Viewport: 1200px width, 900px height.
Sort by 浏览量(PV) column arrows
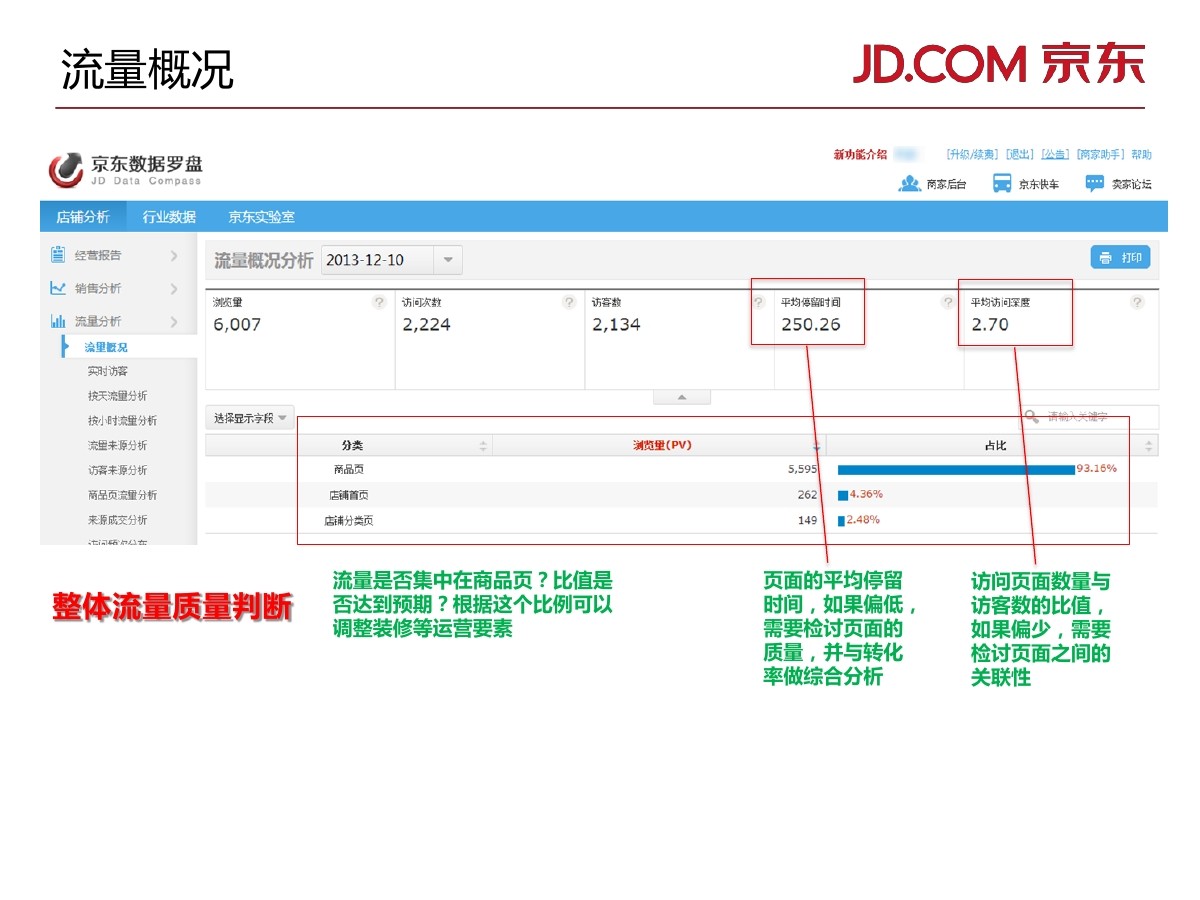click(817, 446)
